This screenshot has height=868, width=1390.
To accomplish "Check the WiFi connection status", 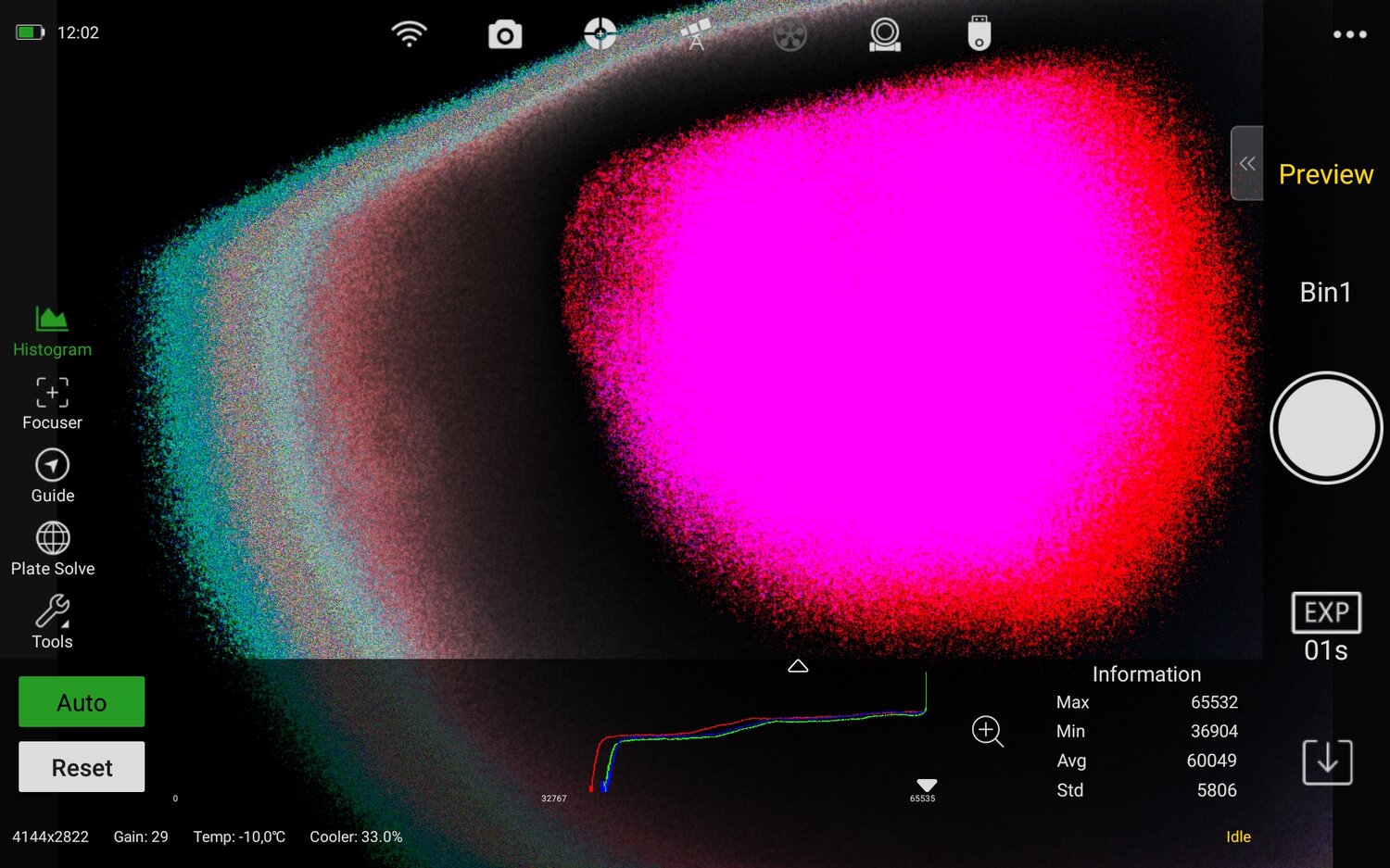I will point(410,32).
